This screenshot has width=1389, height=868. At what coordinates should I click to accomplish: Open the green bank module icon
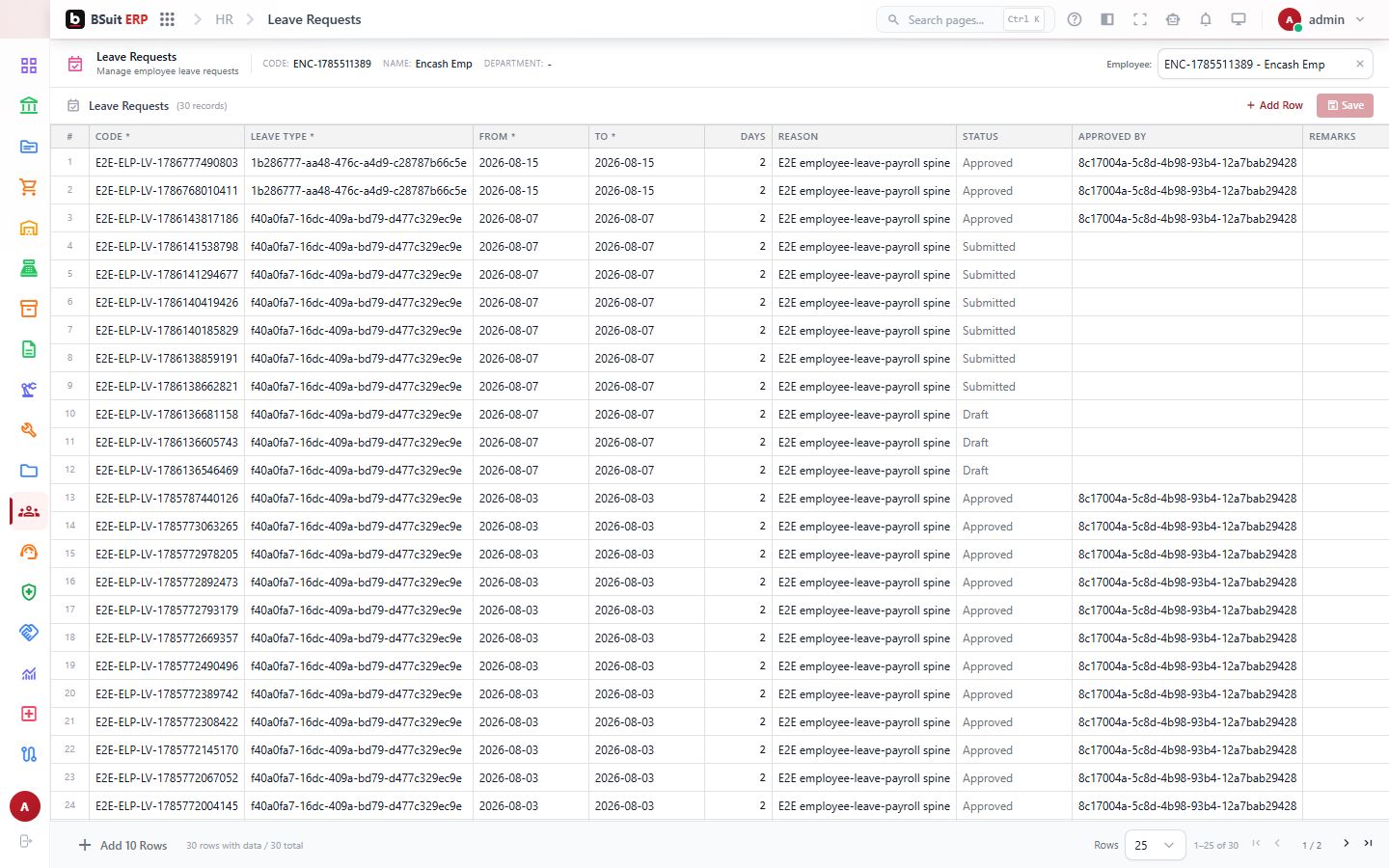[29, 106]
